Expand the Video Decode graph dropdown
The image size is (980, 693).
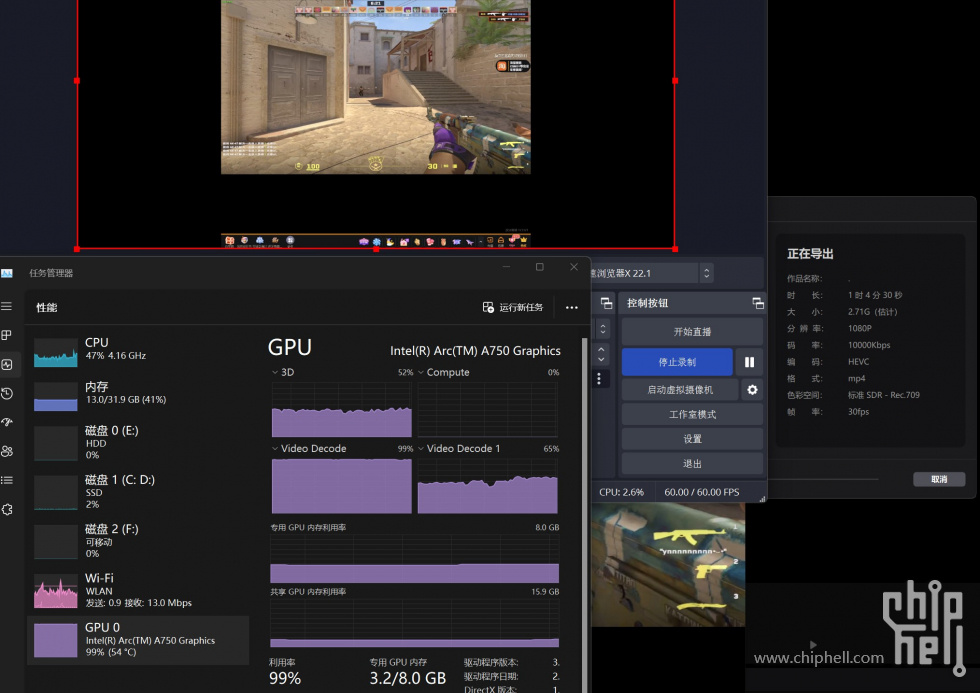(275, 449)
